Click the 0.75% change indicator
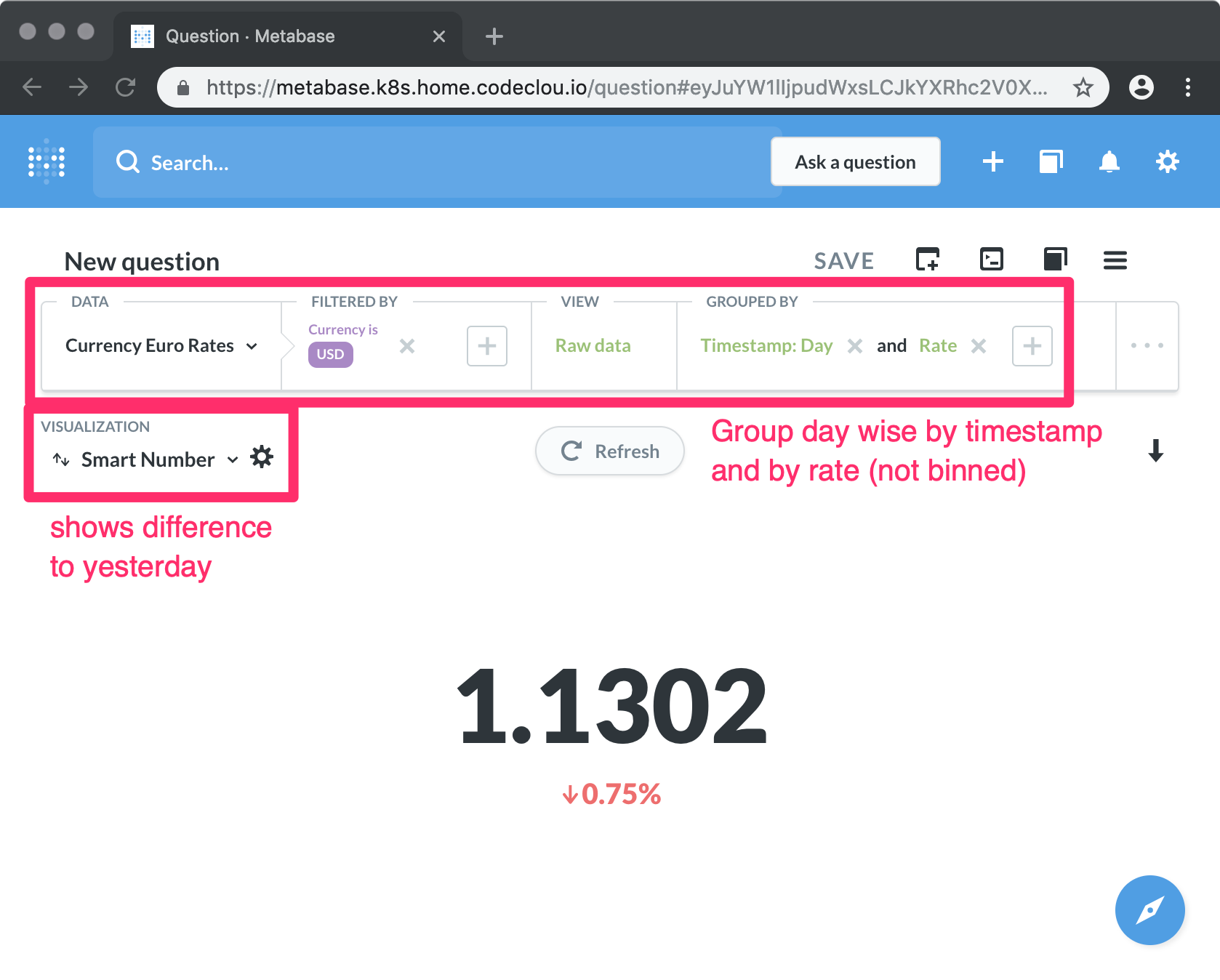The image size is (1220, 980). pyautogui.click(x=611, y=794)
